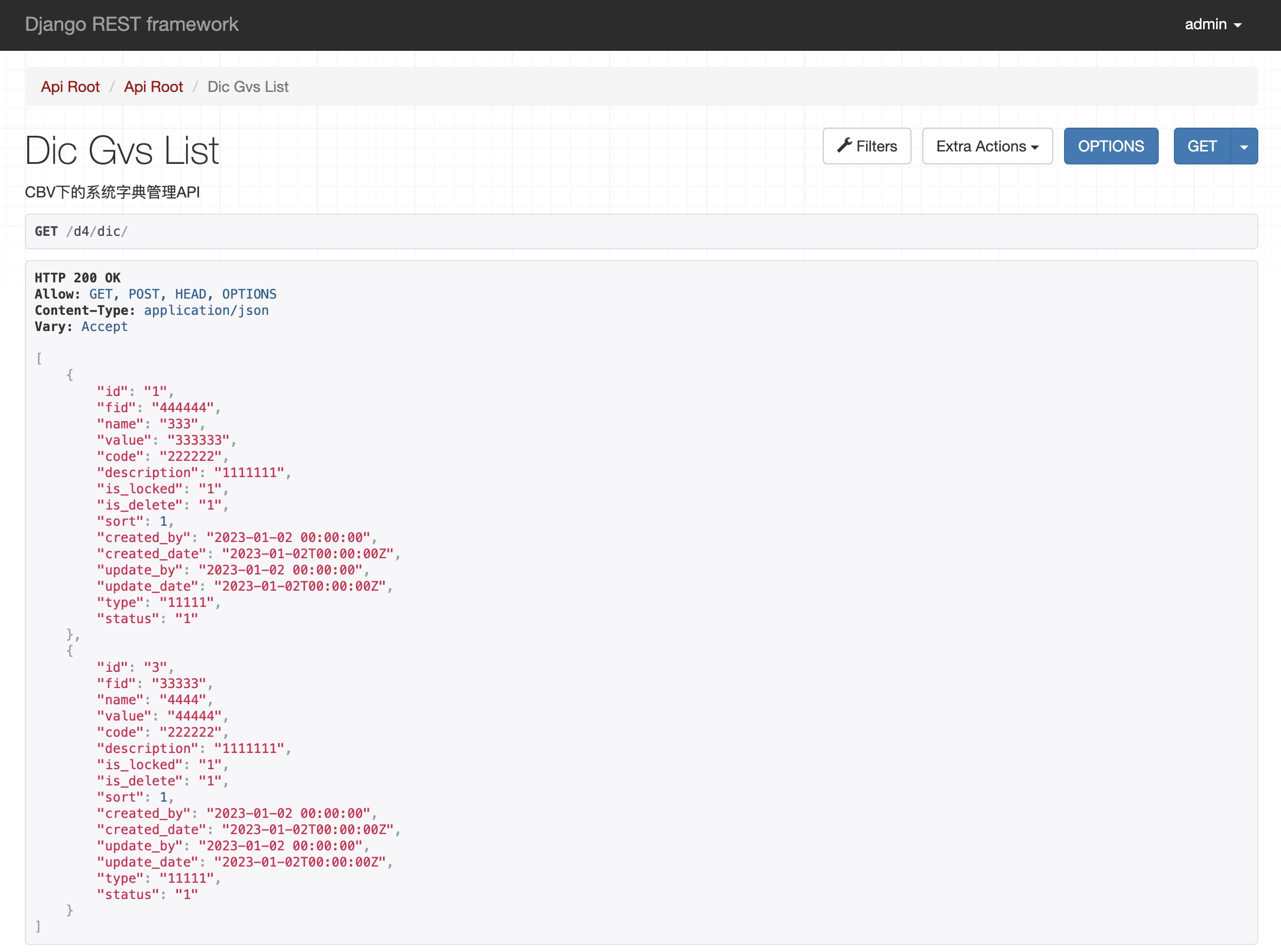Screen dimensions: 1281x952
Task: Click the HTTP 200 OK status text
Action: (x=78, y=278)
